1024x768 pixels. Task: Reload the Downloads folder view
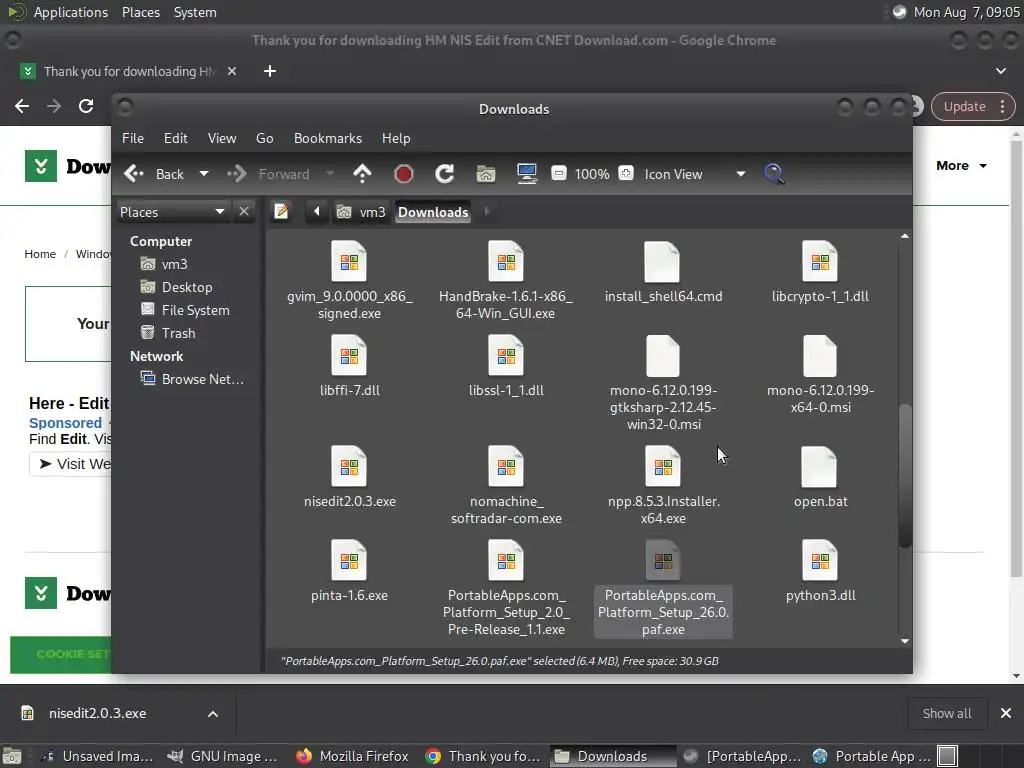click(x=445, y=174)
